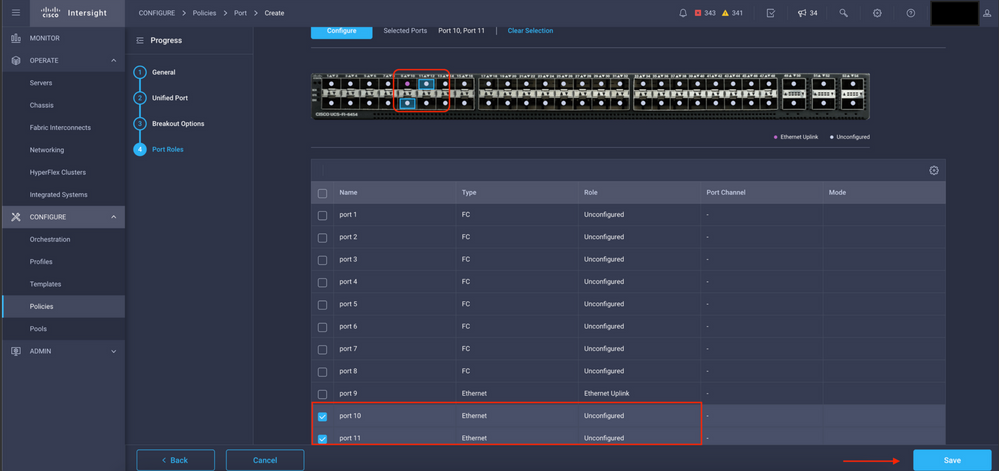Click the MONITOR chart icon
Image resolution: width=999 pixels, height=471 pixels.
pos(16,38)
